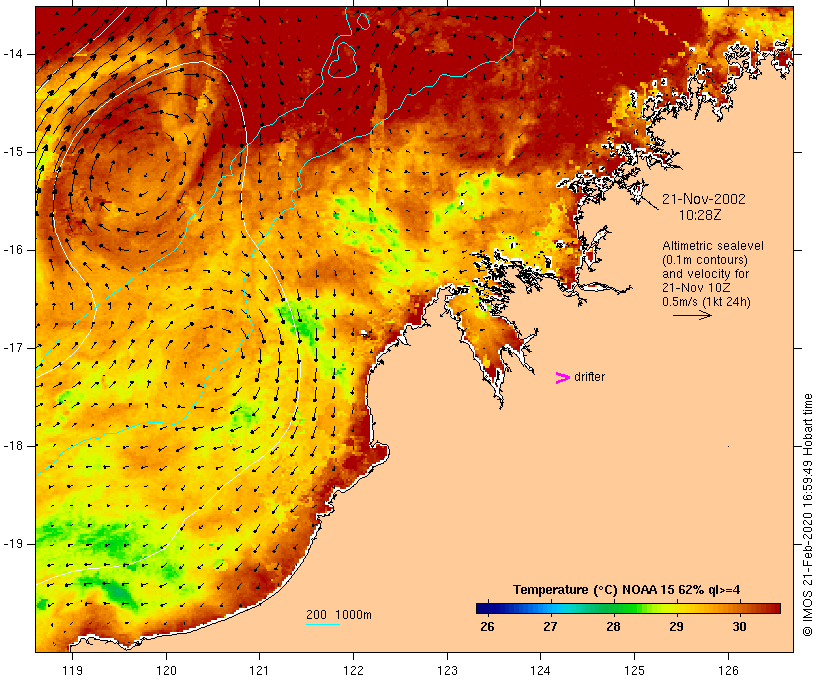Click the velocity scale reference arrow
This screenshot has width=820, height=680.
tap(692, 315)
